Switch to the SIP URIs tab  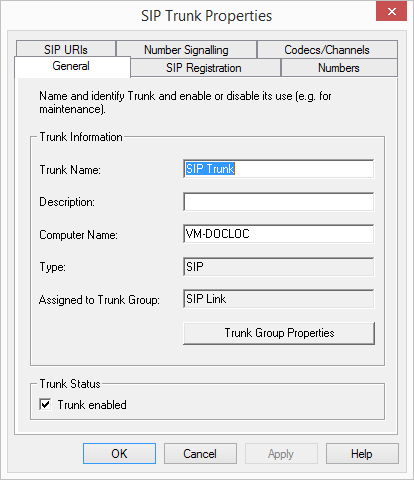[66, 49]
